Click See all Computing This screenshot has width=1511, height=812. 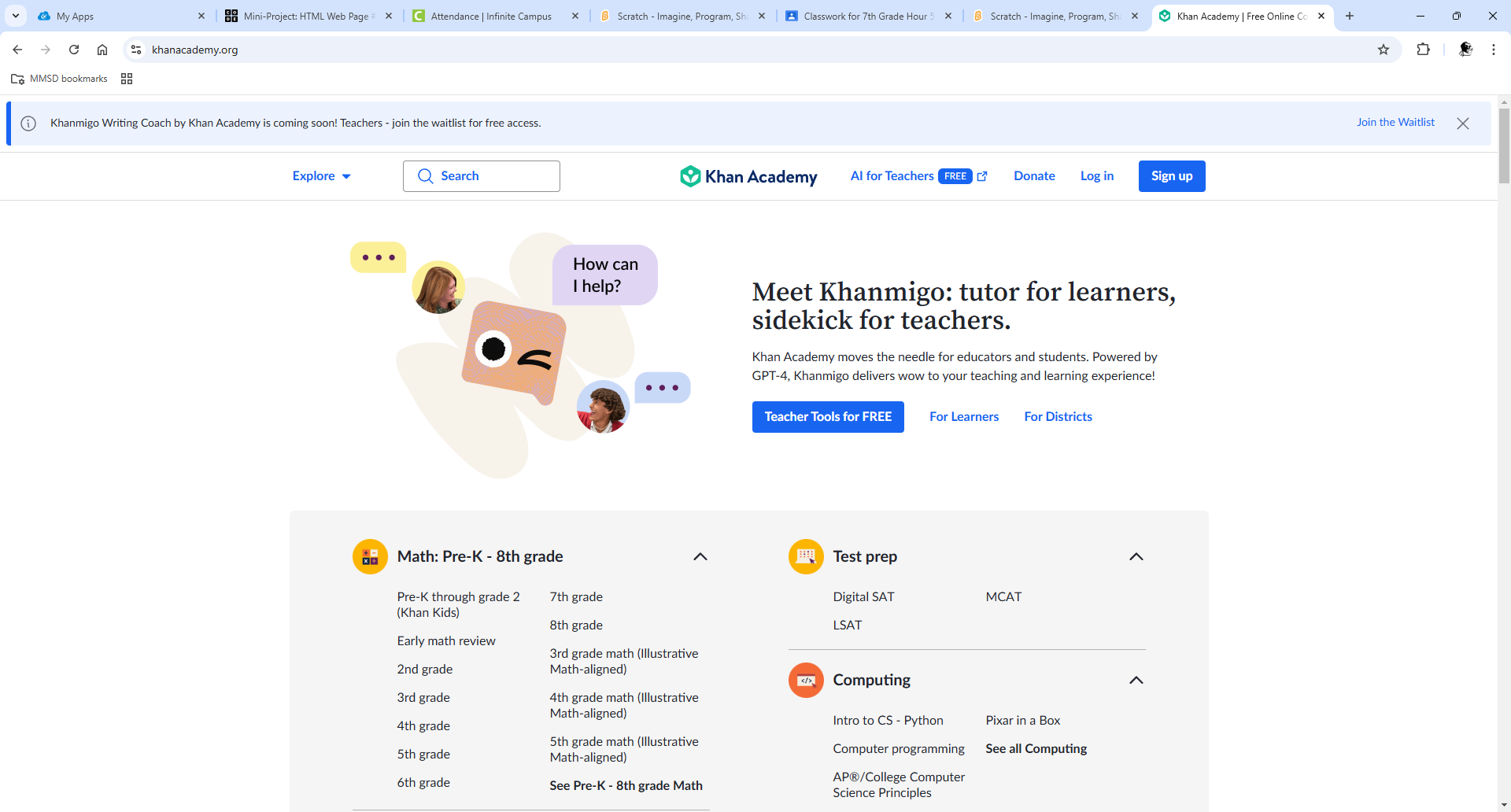pos(1036,749)
